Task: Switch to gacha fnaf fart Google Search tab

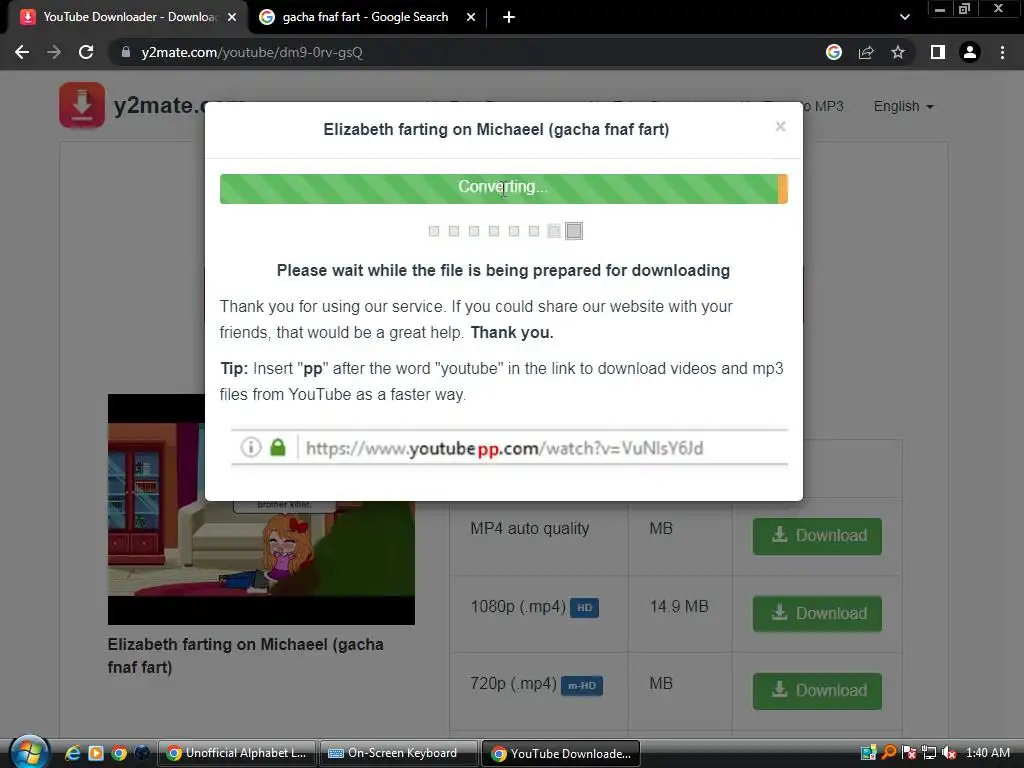Action: (x=365, y=17)
